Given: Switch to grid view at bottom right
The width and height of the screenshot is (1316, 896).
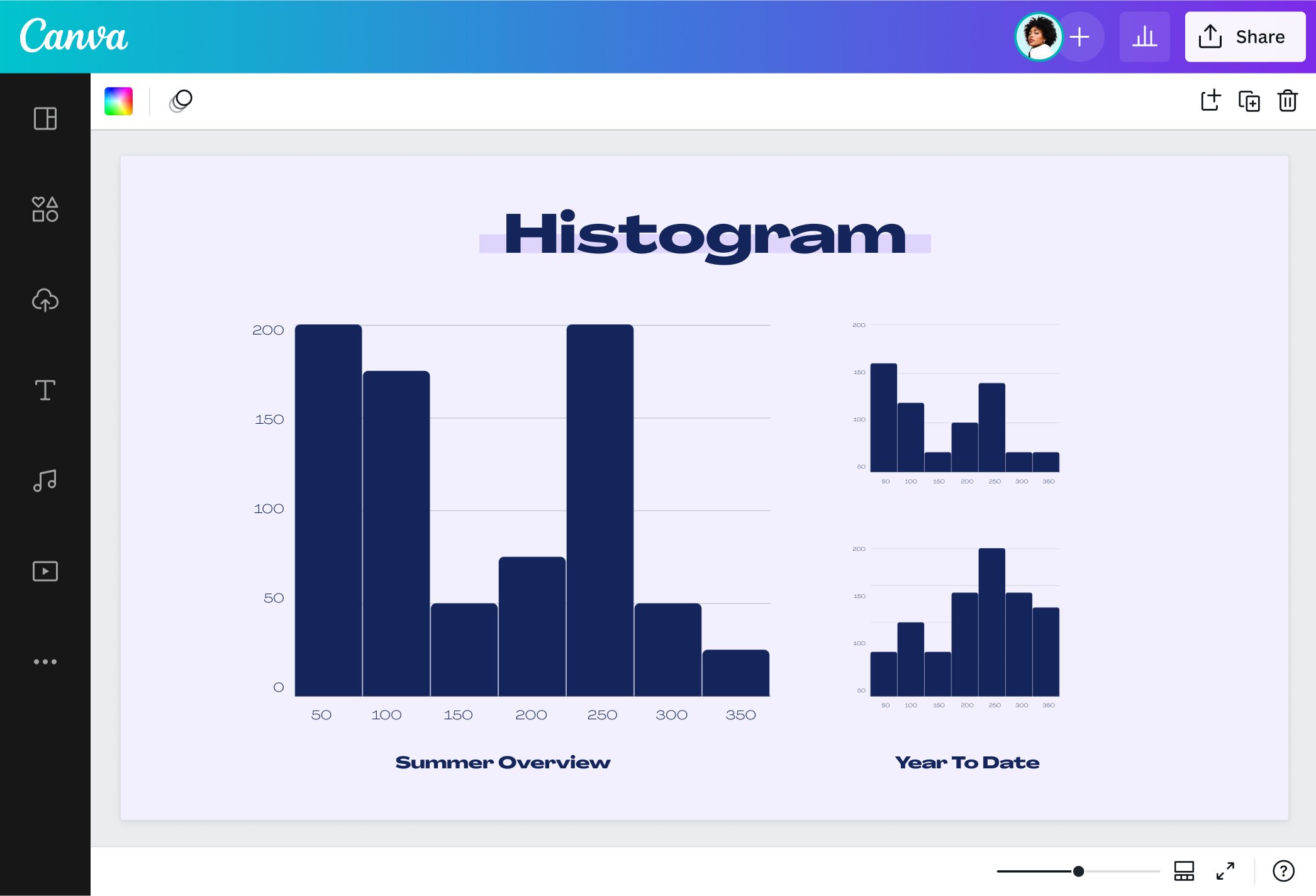Looking at the screenshot, I should tap(1185, 871).
